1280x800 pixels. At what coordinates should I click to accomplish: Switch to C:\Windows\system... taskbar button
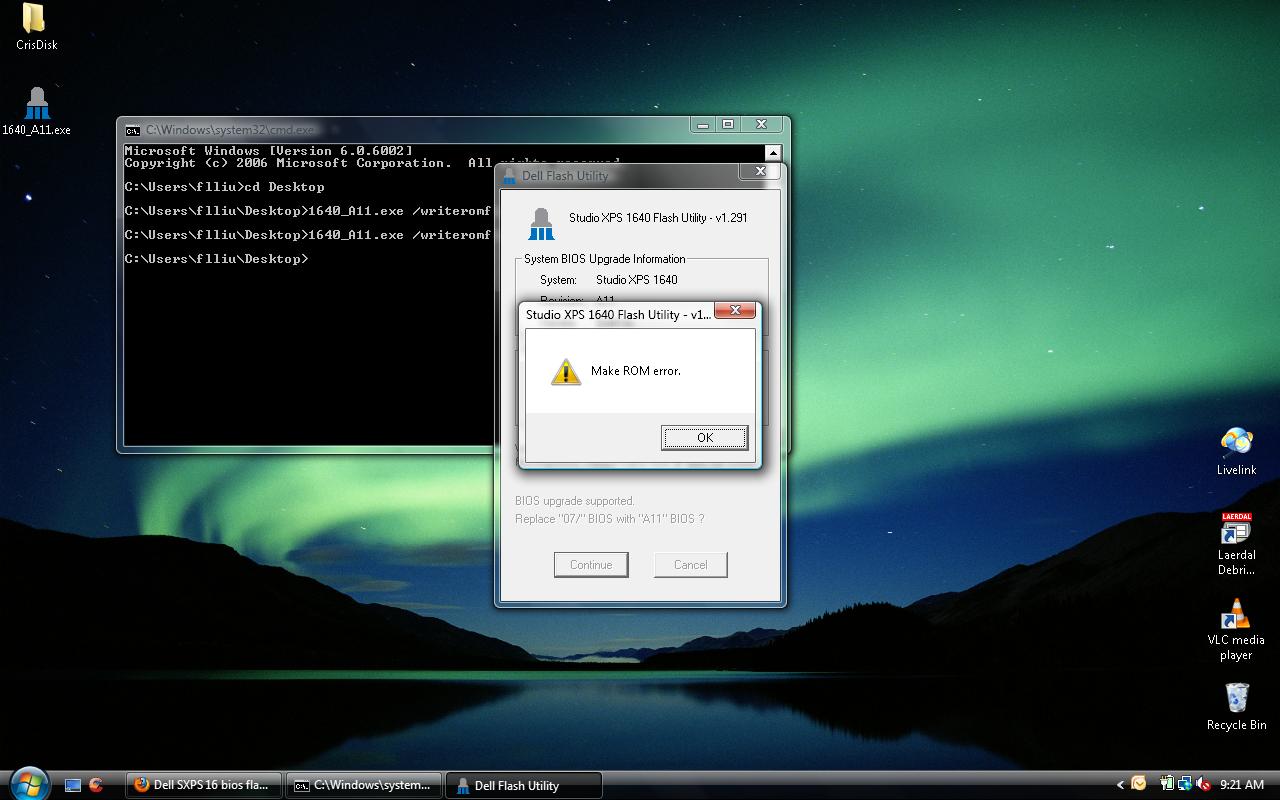click(364, 785)
